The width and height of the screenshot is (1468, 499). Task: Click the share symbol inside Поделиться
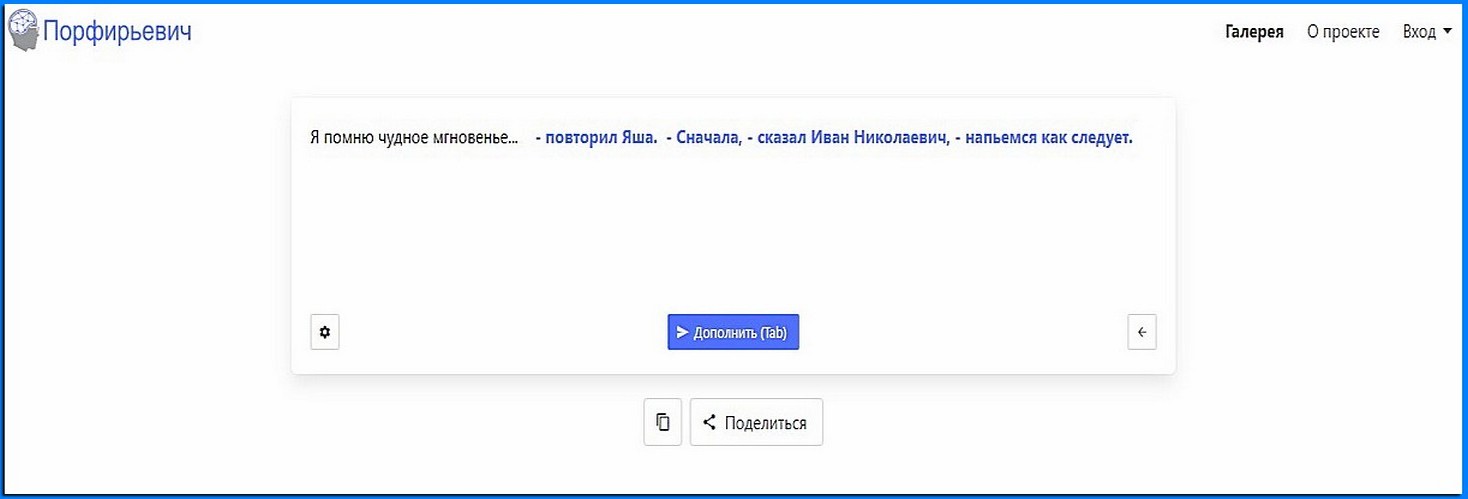pos(709,422)
